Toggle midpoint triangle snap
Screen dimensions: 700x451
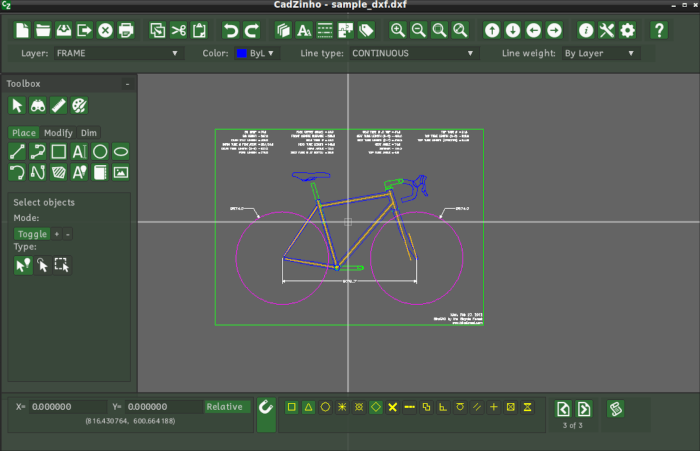point(308,407)
